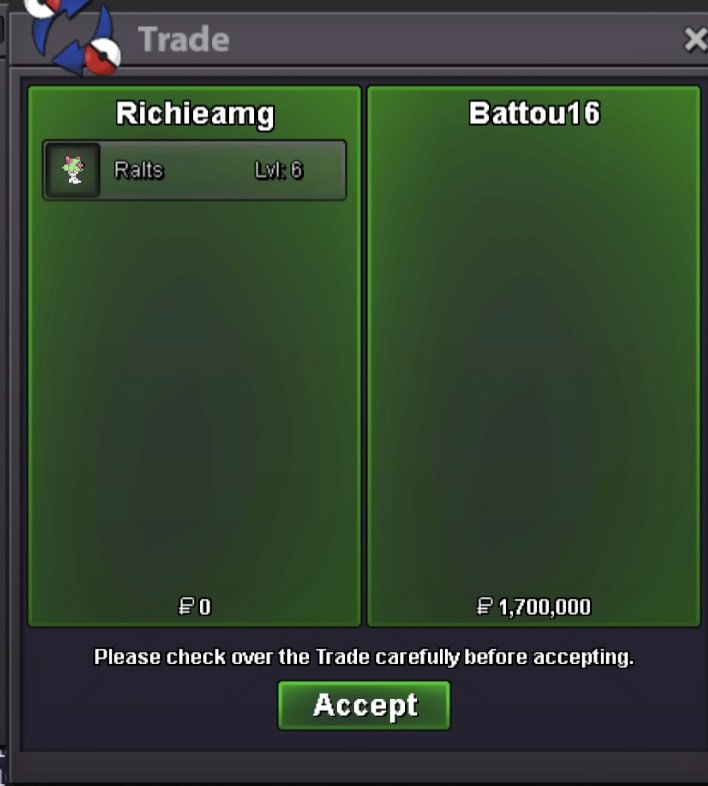Select the Ralts Lvl 6 trade entry
Image resolution: width=708 pixels, height=786 pixels.
pos(195,170)
